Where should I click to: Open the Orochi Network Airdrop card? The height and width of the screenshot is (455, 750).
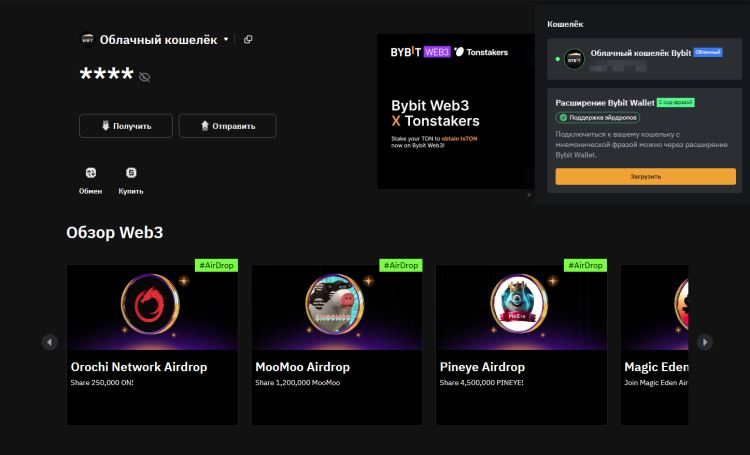pos(152,344)
